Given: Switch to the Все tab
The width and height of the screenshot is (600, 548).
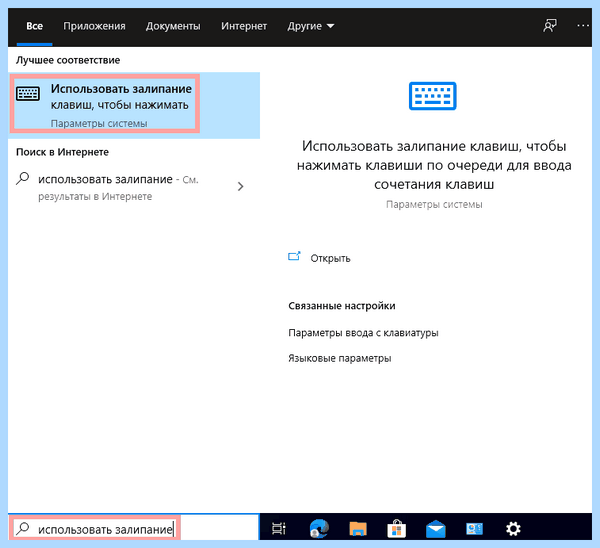Looking at the screenshot, I should 34,26.
